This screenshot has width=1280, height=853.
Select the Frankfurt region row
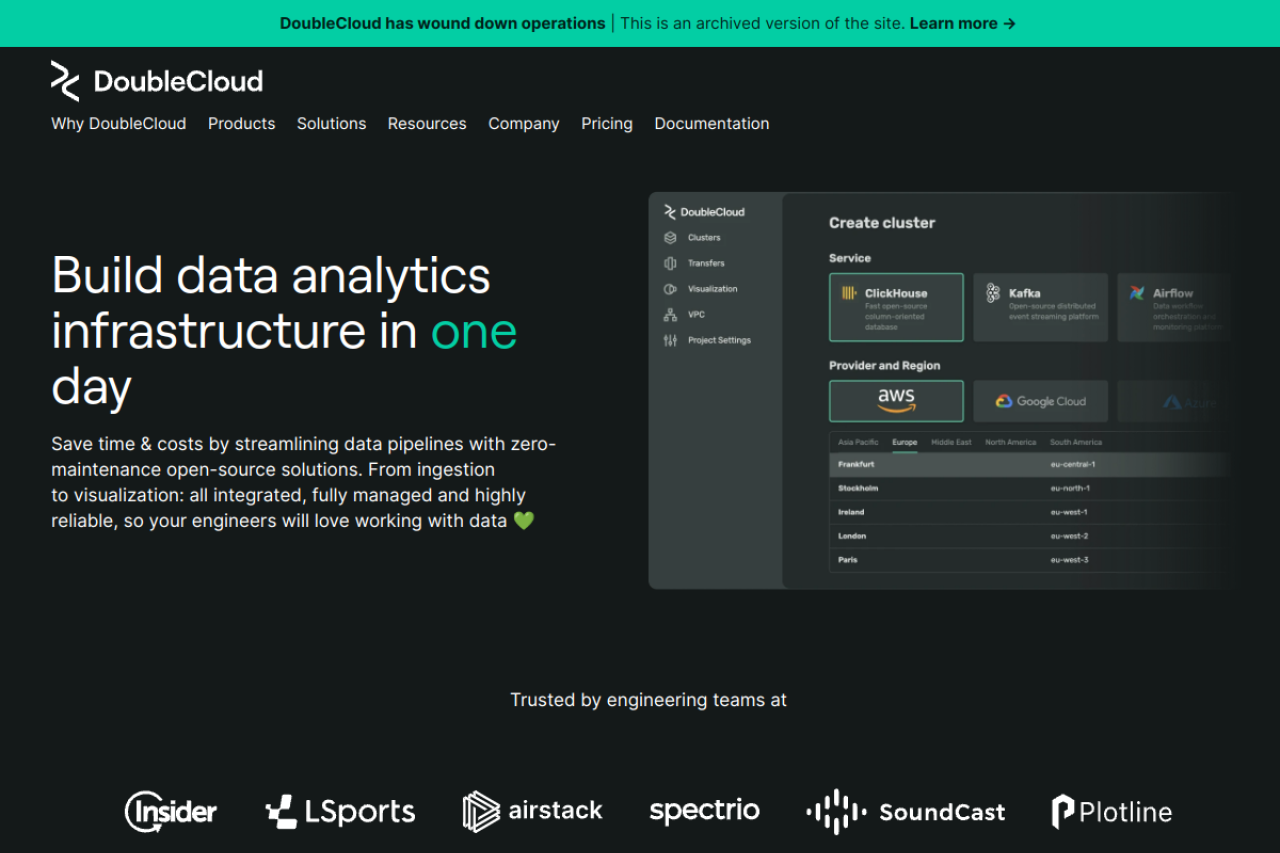1030,464
